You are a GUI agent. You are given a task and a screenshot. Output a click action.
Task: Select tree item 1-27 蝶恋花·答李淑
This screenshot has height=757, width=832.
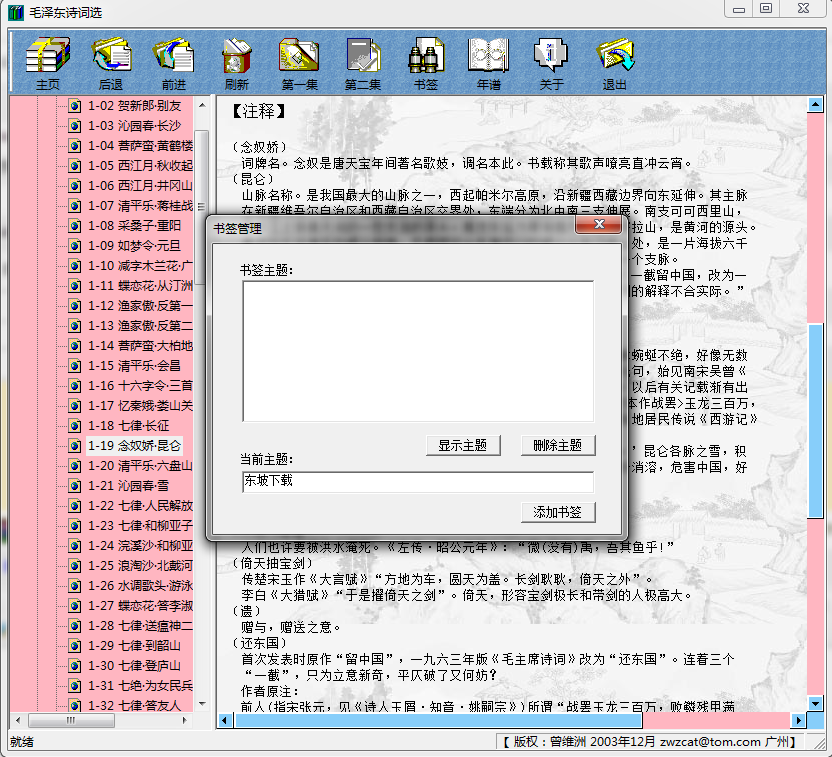(140, 606)
